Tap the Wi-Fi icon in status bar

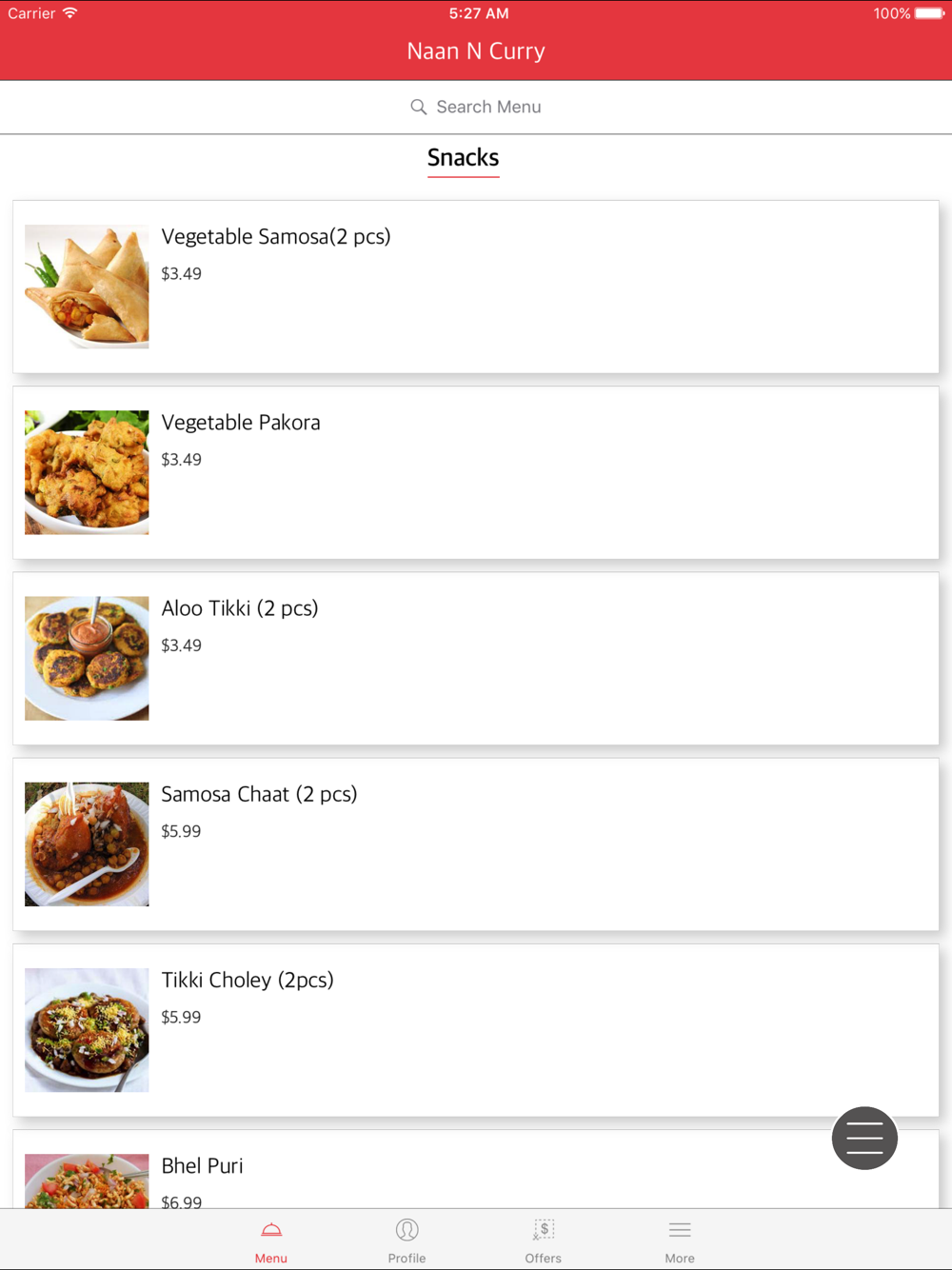click(70, 13)
